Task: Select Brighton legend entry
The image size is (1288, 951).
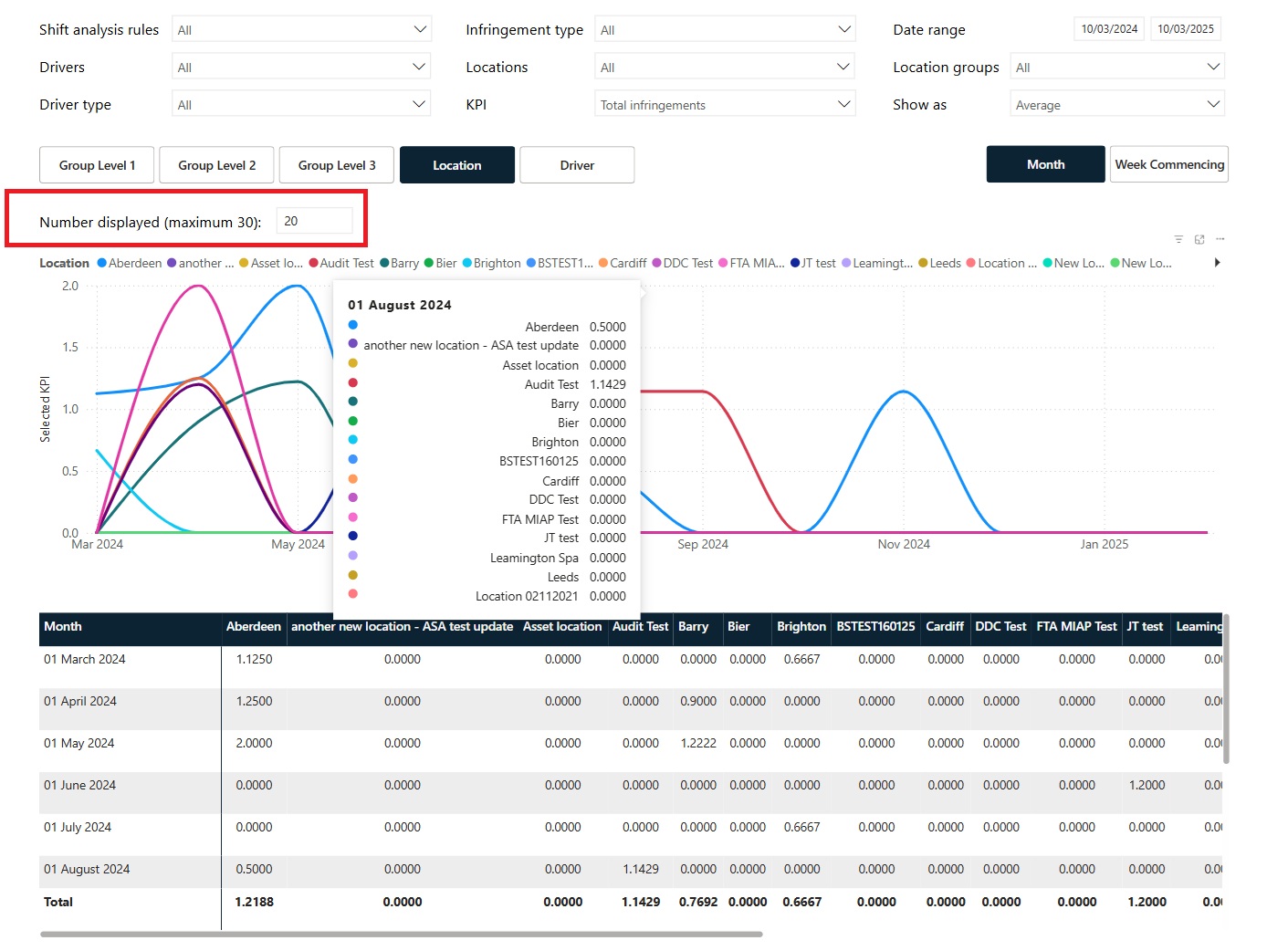Action: point(491,263)
